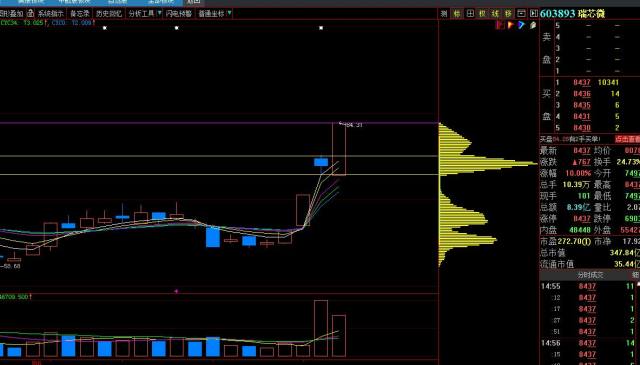This screenshot has width=640, height=365.
Task: Click the 标 toolbar icon
Action: tap(457, 13)
